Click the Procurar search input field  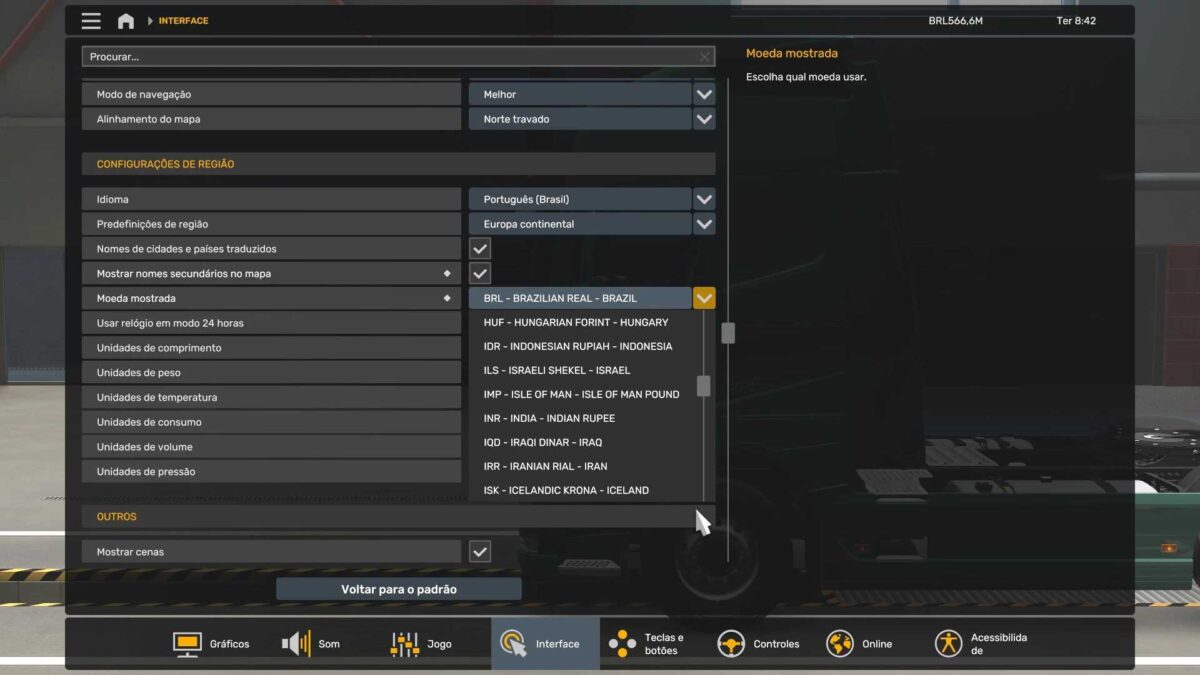[x=390, y=57]
